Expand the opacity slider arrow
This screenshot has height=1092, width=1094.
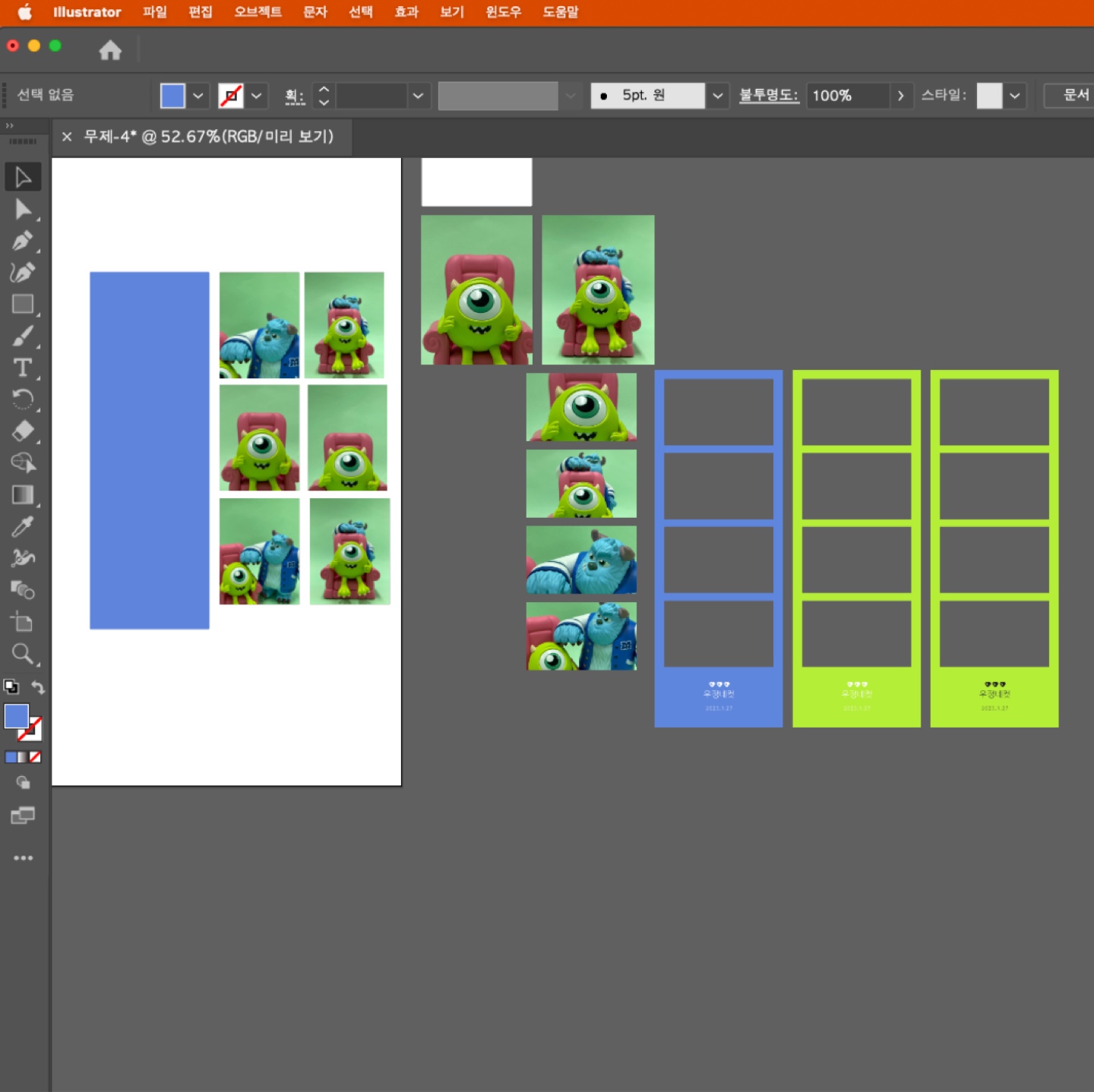click(x=901, y=96)
